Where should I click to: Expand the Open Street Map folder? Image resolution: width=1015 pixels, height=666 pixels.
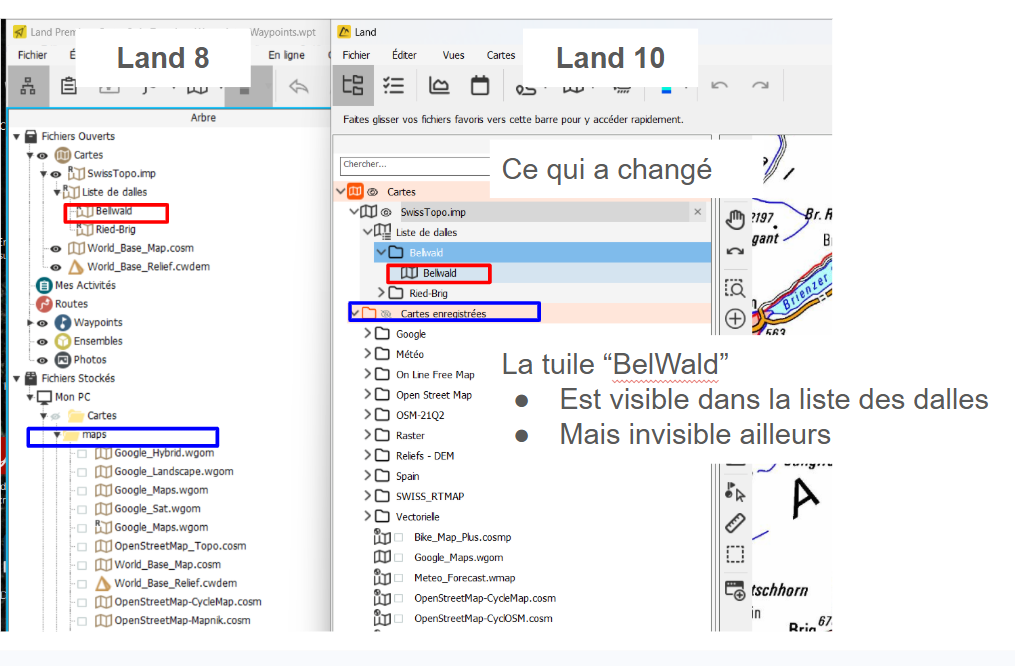pos(368,394)
